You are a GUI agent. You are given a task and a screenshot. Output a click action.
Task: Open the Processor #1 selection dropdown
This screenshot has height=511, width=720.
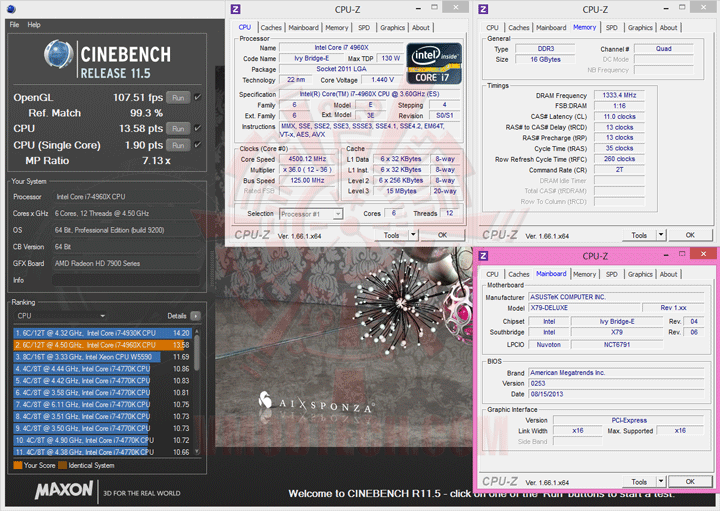click(x=311, y=214)
